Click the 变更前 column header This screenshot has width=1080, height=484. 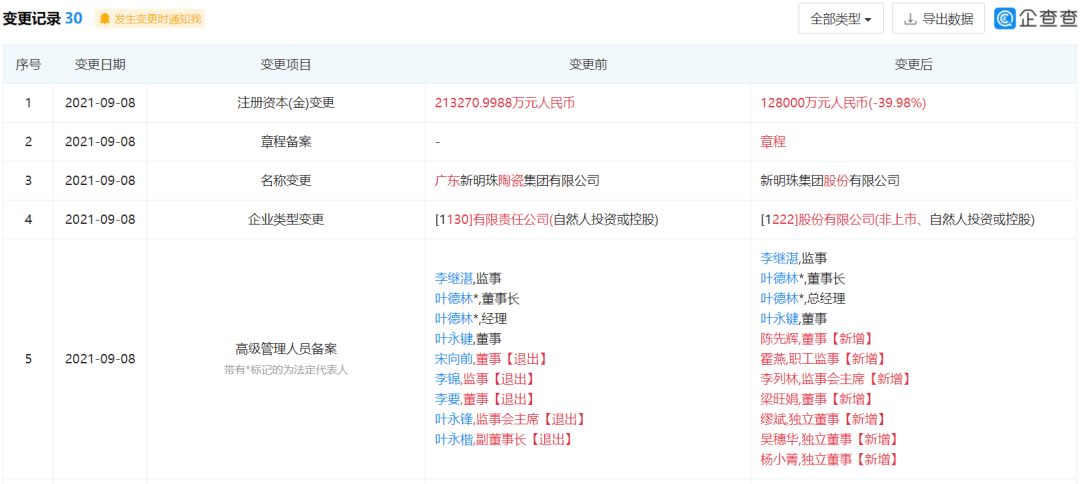(x=588, y=65)
